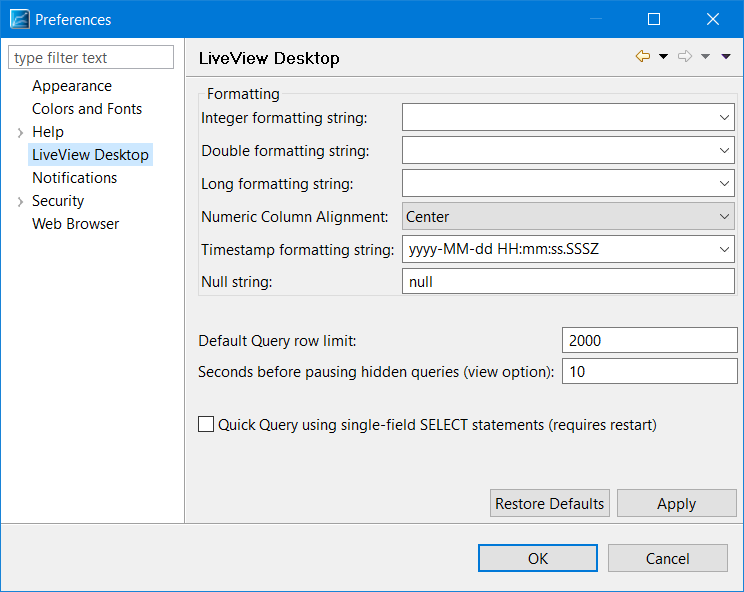Click Restore Defaults button

(550, 503)
